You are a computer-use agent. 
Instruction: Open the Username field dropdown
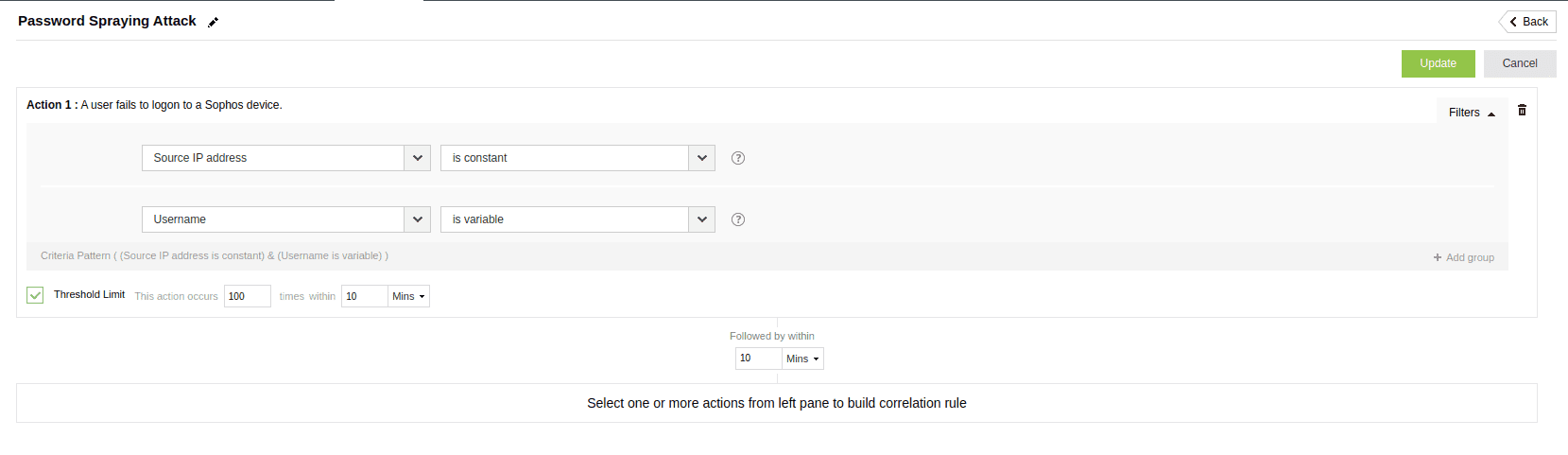coord(417,219)
